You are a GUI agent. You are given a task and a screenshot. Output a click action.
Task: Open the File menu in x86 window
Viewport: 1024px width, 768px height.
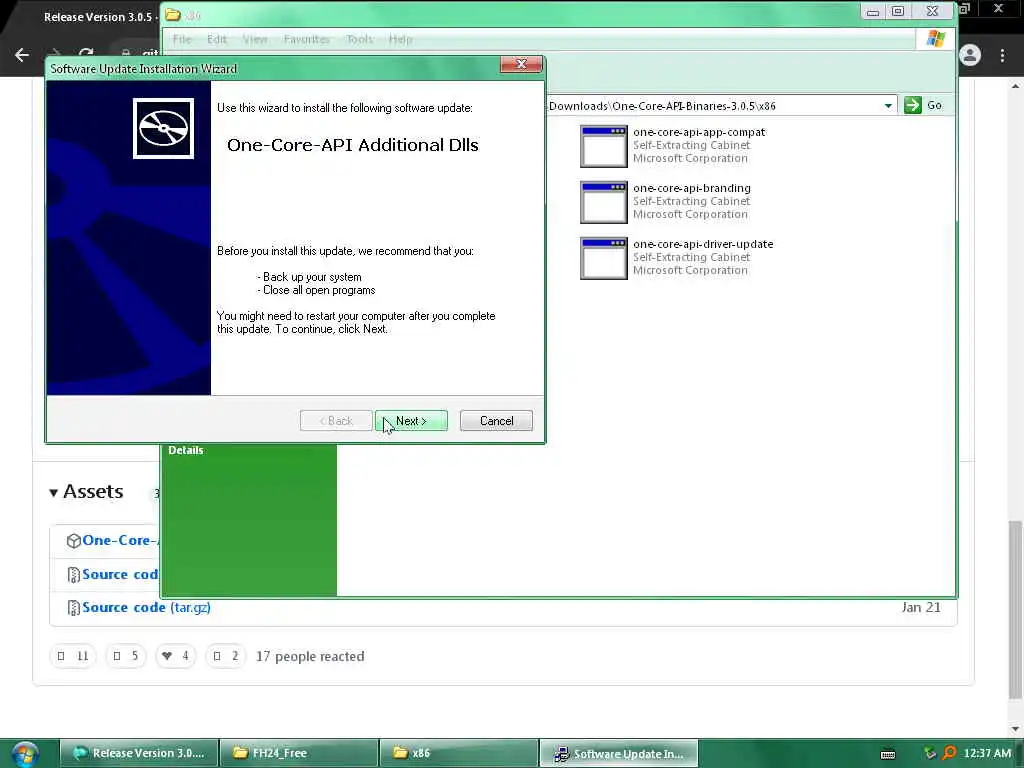(182, 39)
